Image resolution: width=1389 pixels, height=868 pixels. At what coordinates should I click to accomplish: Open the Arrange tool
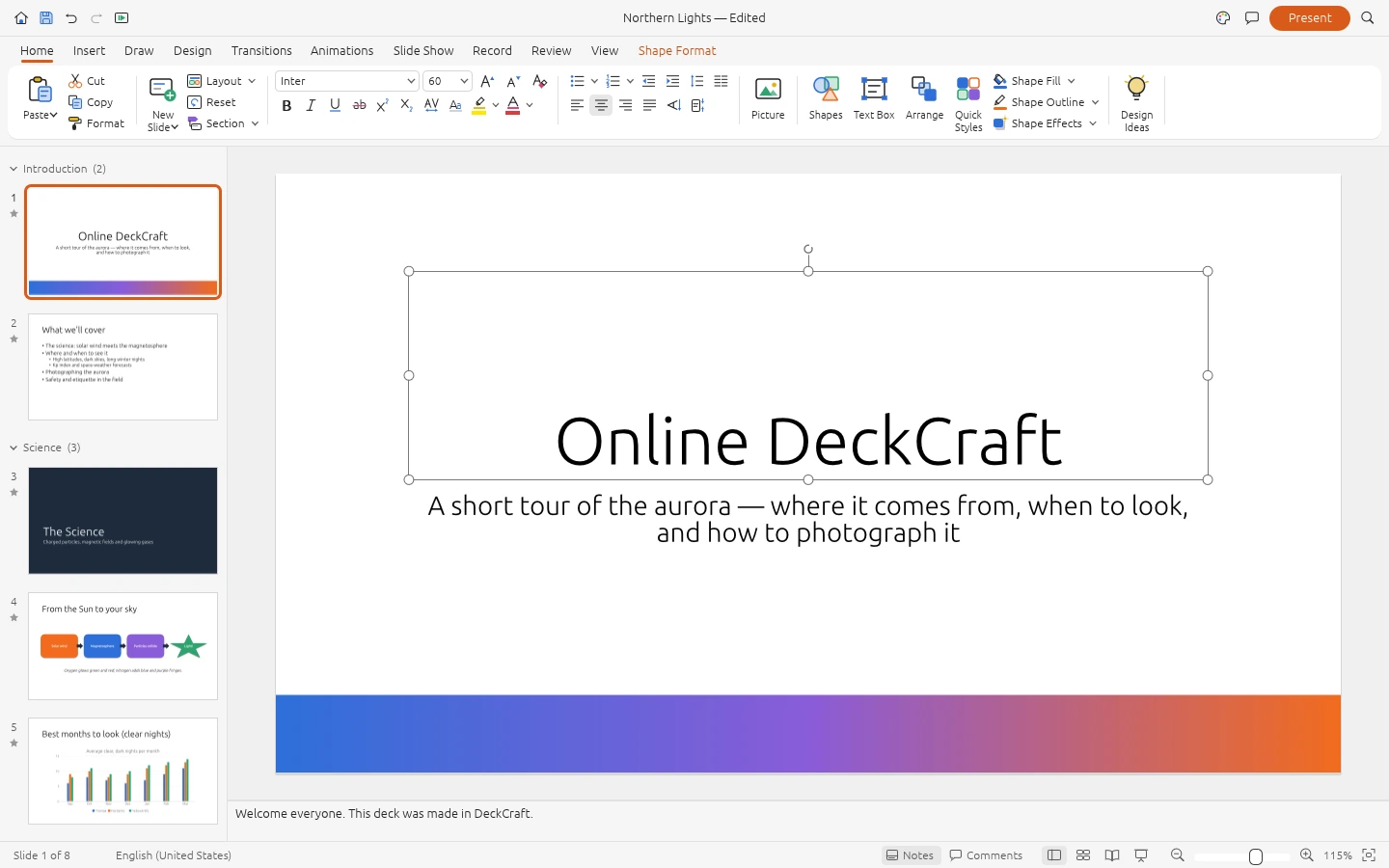(924, 98)
